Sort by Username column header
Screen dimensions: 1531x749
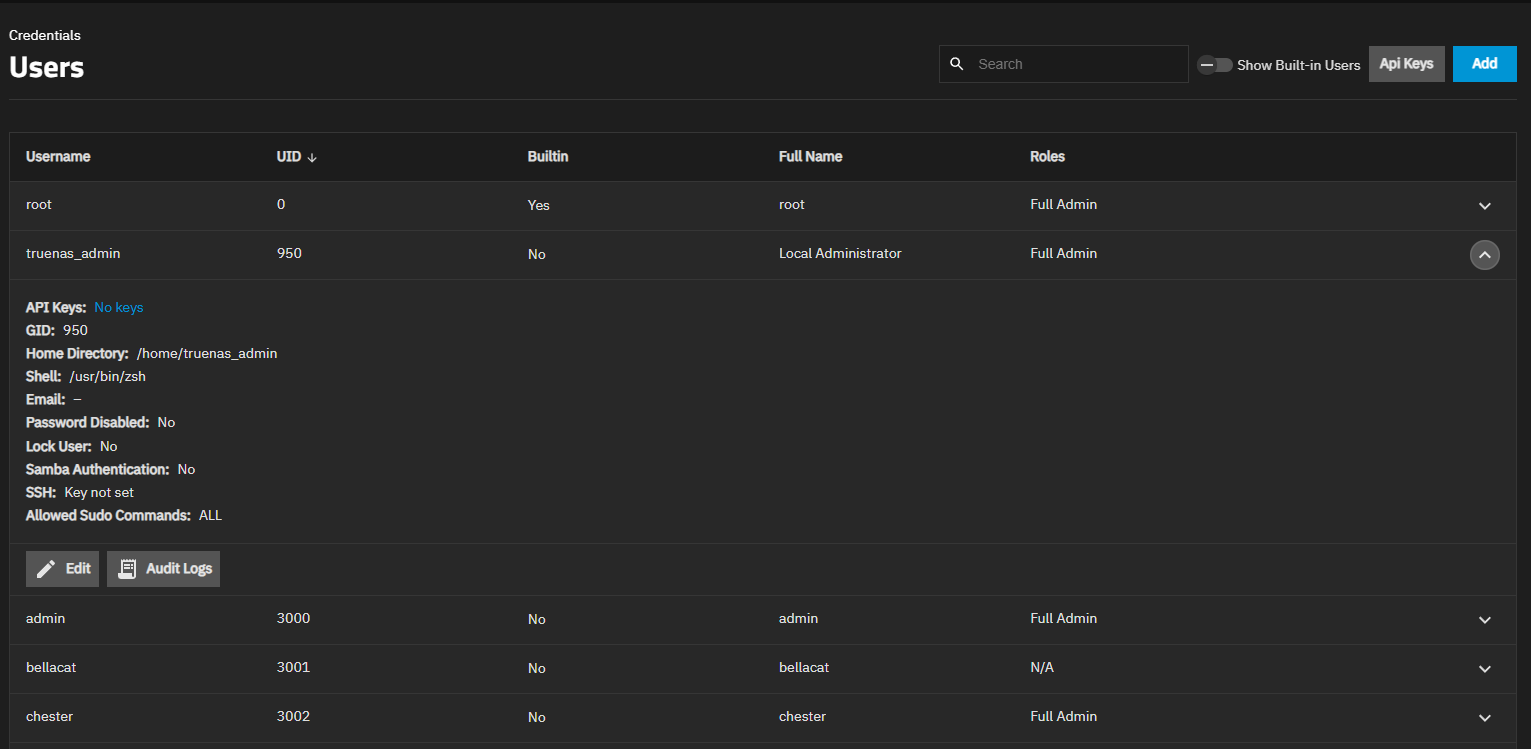click(x=58, y=157)
